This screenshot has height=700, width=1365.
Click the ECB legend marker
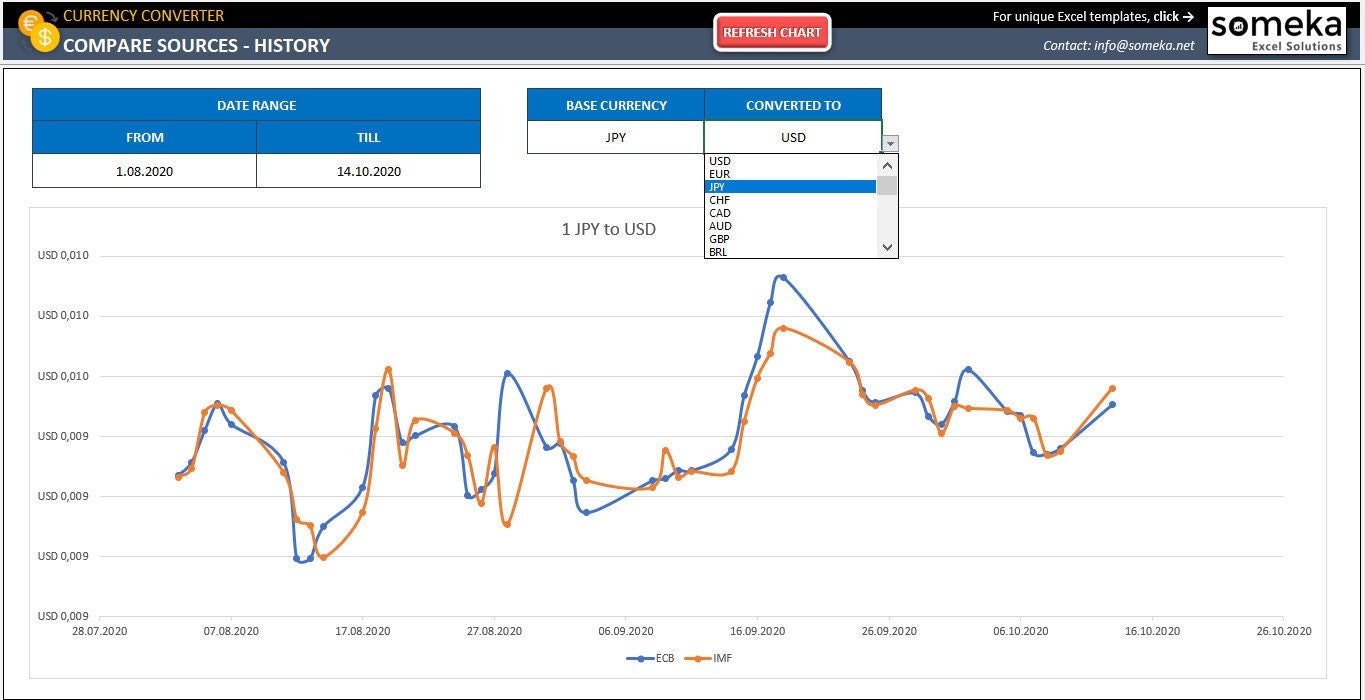click(x=639, y=658)
